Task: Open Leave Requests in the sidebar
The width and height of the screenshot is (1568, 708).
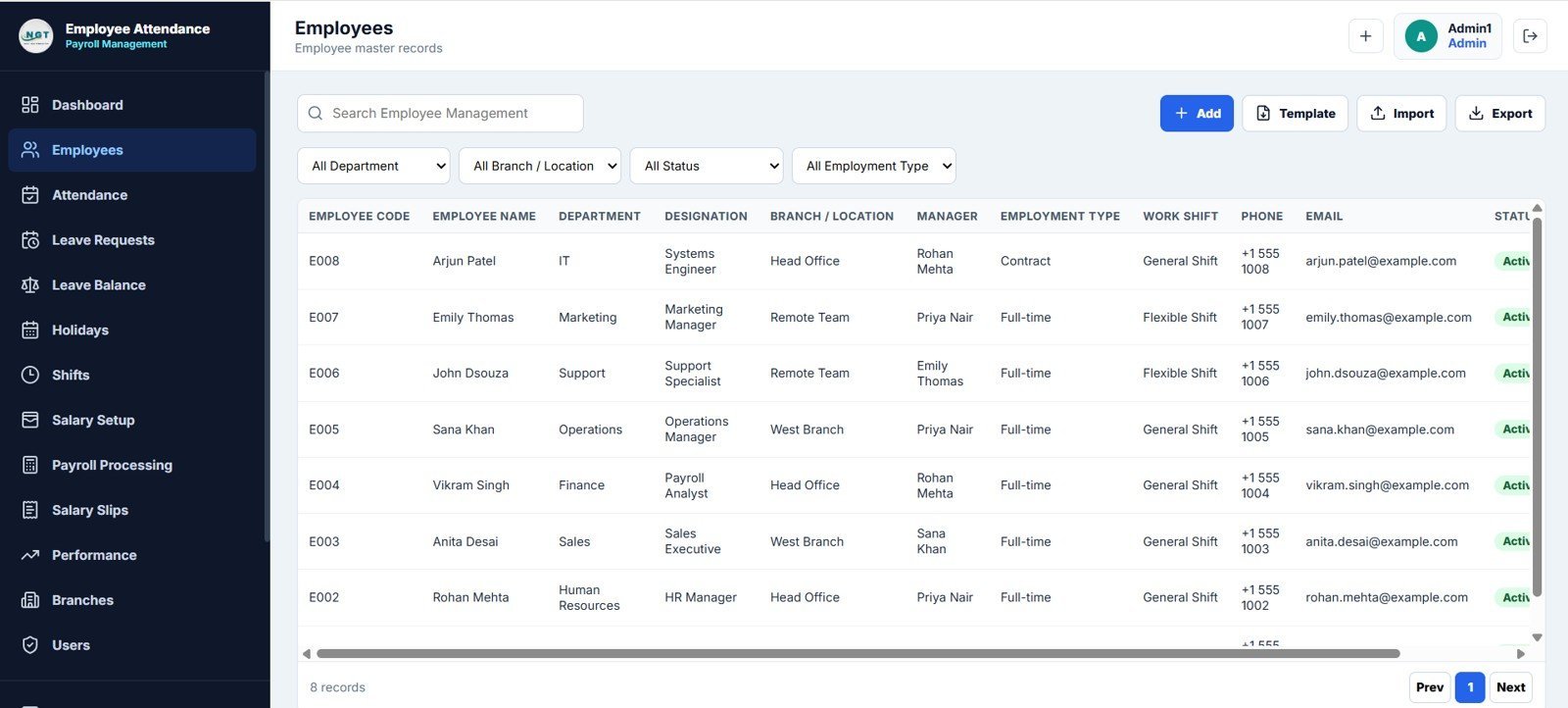Action: click(x=132, y=240)
